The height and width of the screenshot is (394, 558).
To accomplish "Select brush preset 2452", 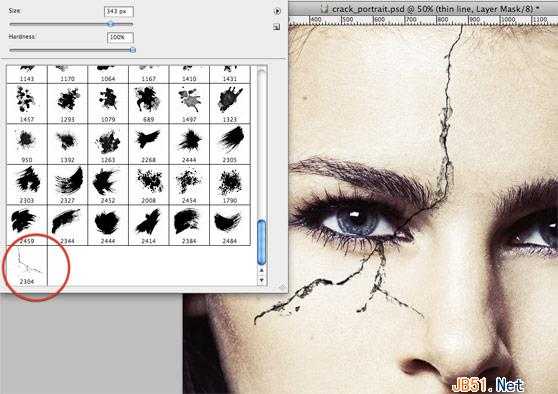I will 108,184.
